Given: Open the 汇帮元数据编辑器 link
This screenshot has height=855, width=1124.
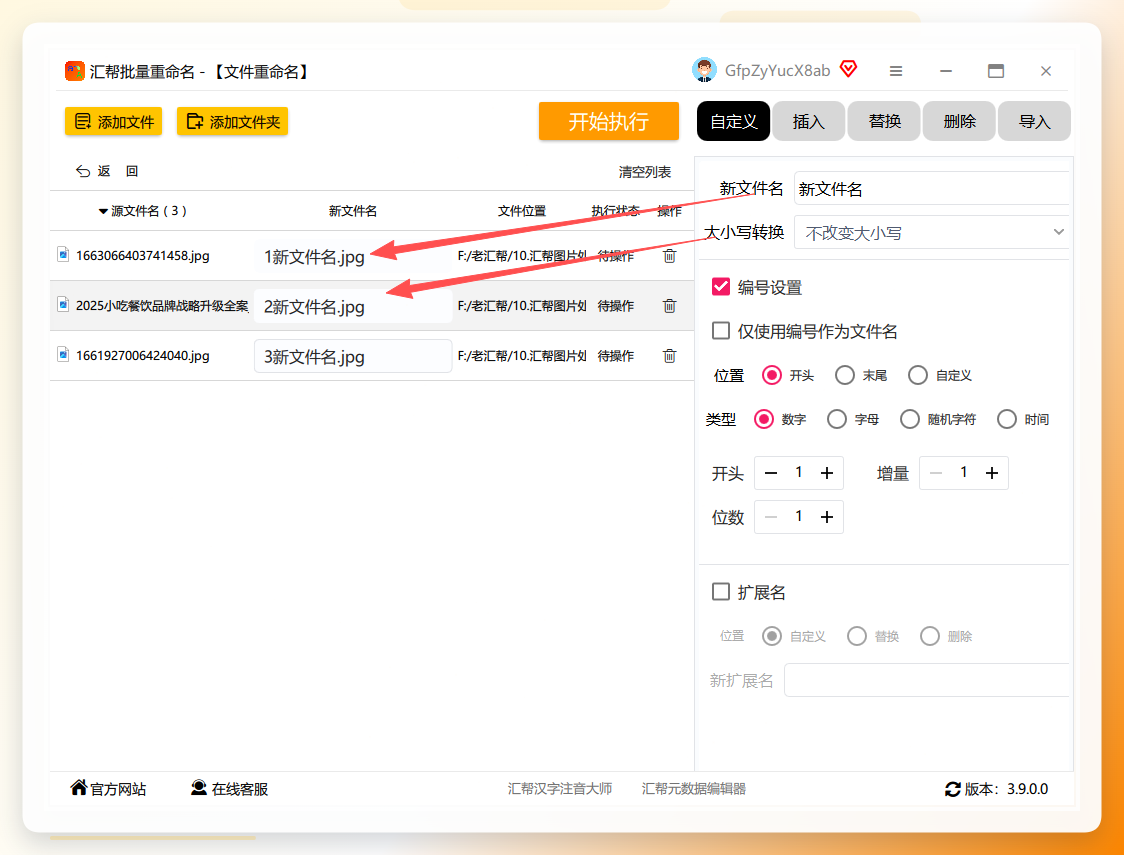Looking at the screenshot, I should (693, 789).
